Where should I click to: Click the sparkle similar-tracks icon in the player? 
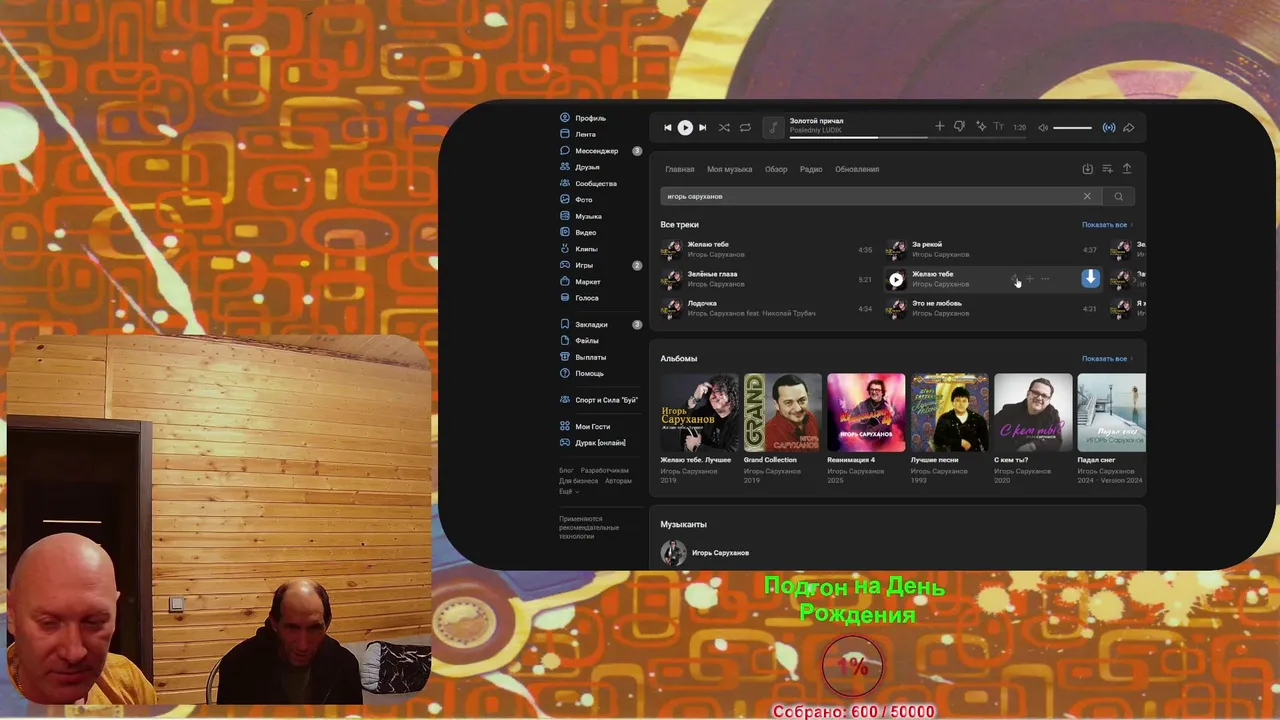pyautogui.click(x=981, y=127)
